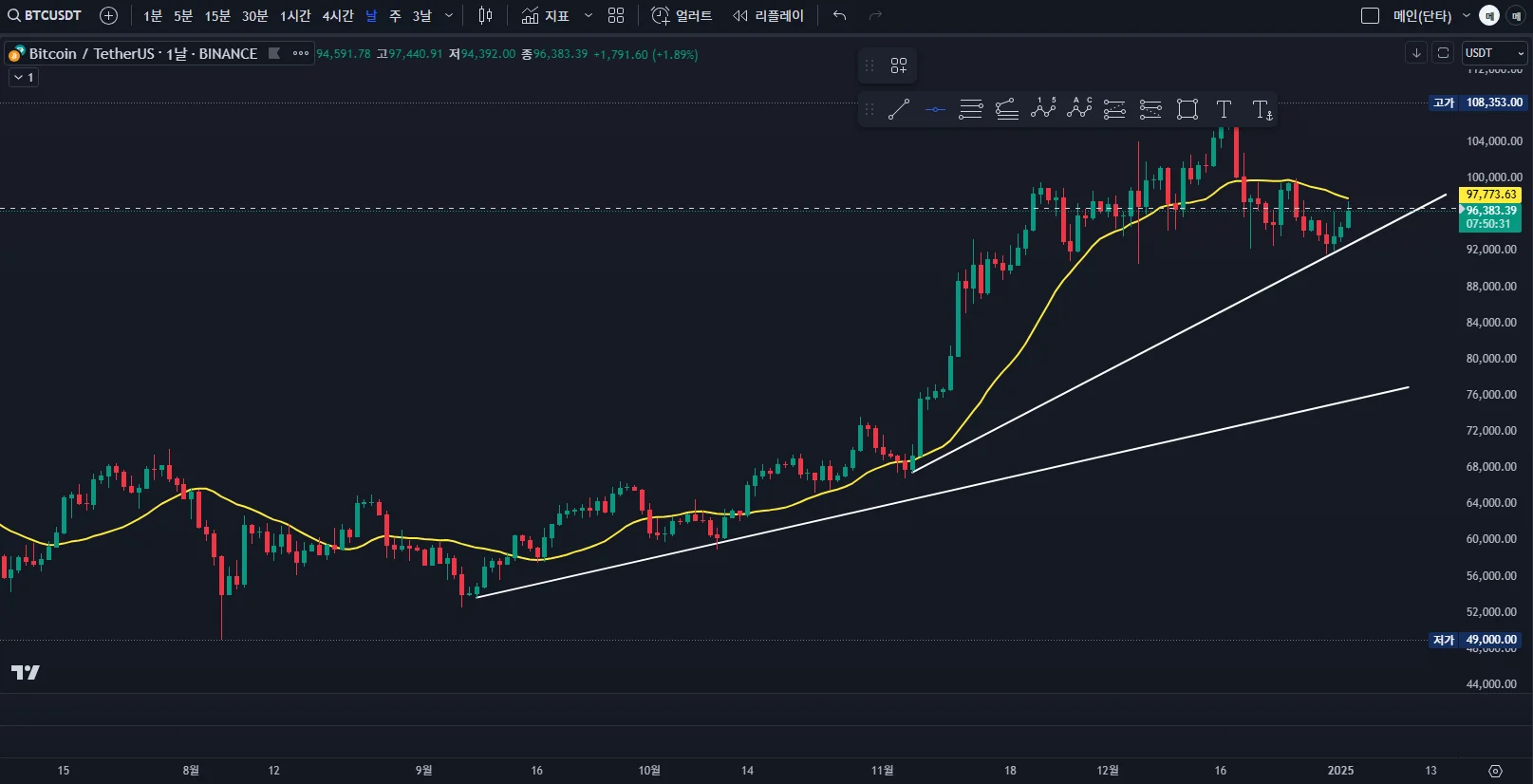Image resolution: width=1533 pixels, height=784 pixels.
Task: Click the dark outlined profile avatar
Action: pyautogui.click(x=1516, y=16)
